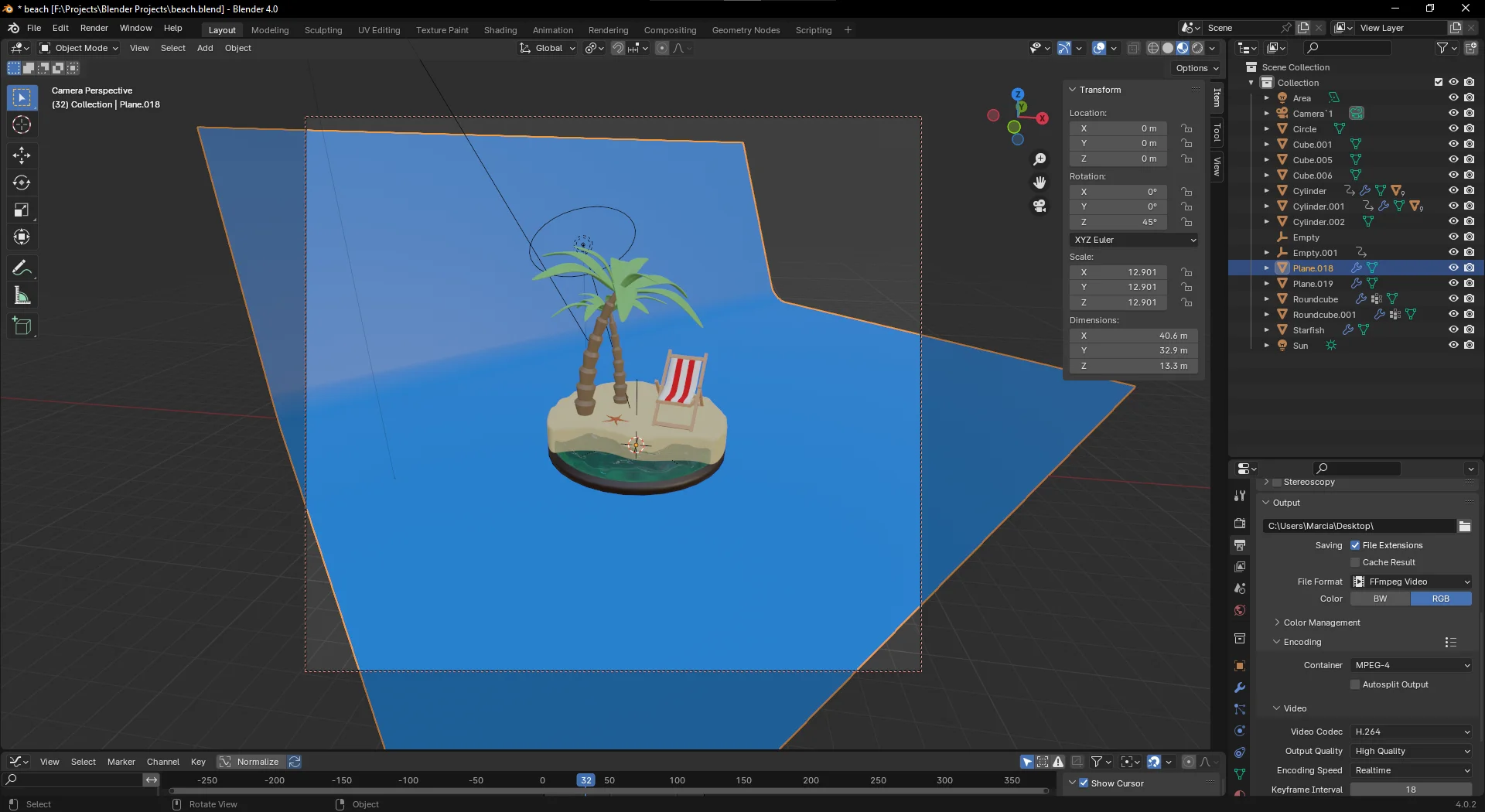The height and width of the screenshot is (812, 1485).
Task: Select the BW color option
Action: coord(1380,599)
